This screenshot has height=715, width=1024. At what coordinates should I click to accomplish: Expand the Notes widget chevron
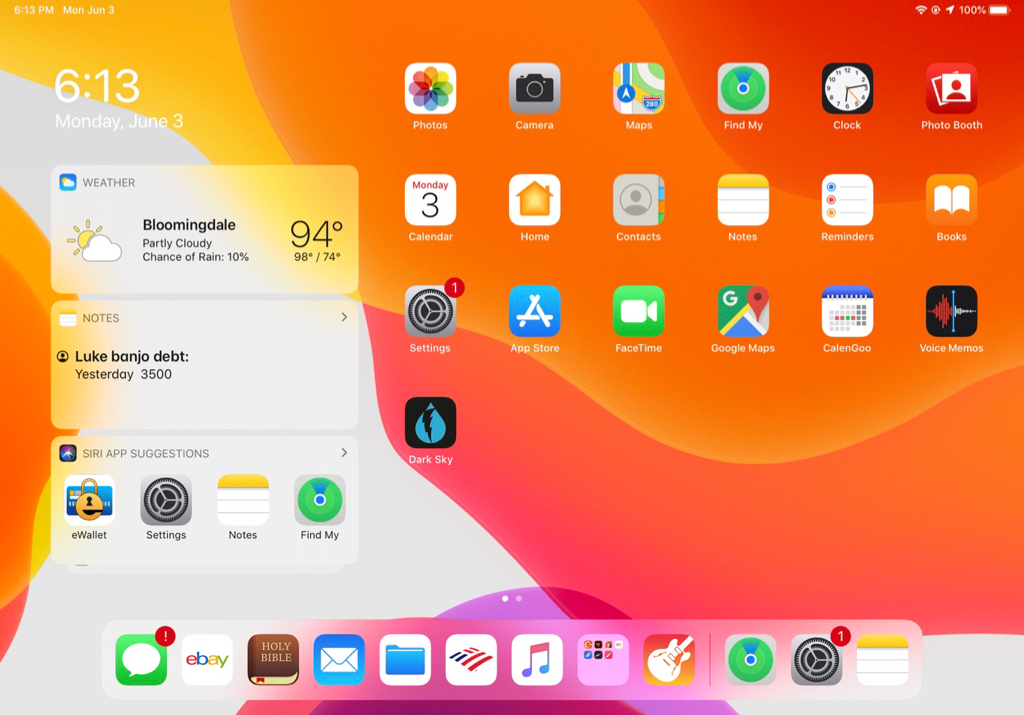tap(344, 317)
